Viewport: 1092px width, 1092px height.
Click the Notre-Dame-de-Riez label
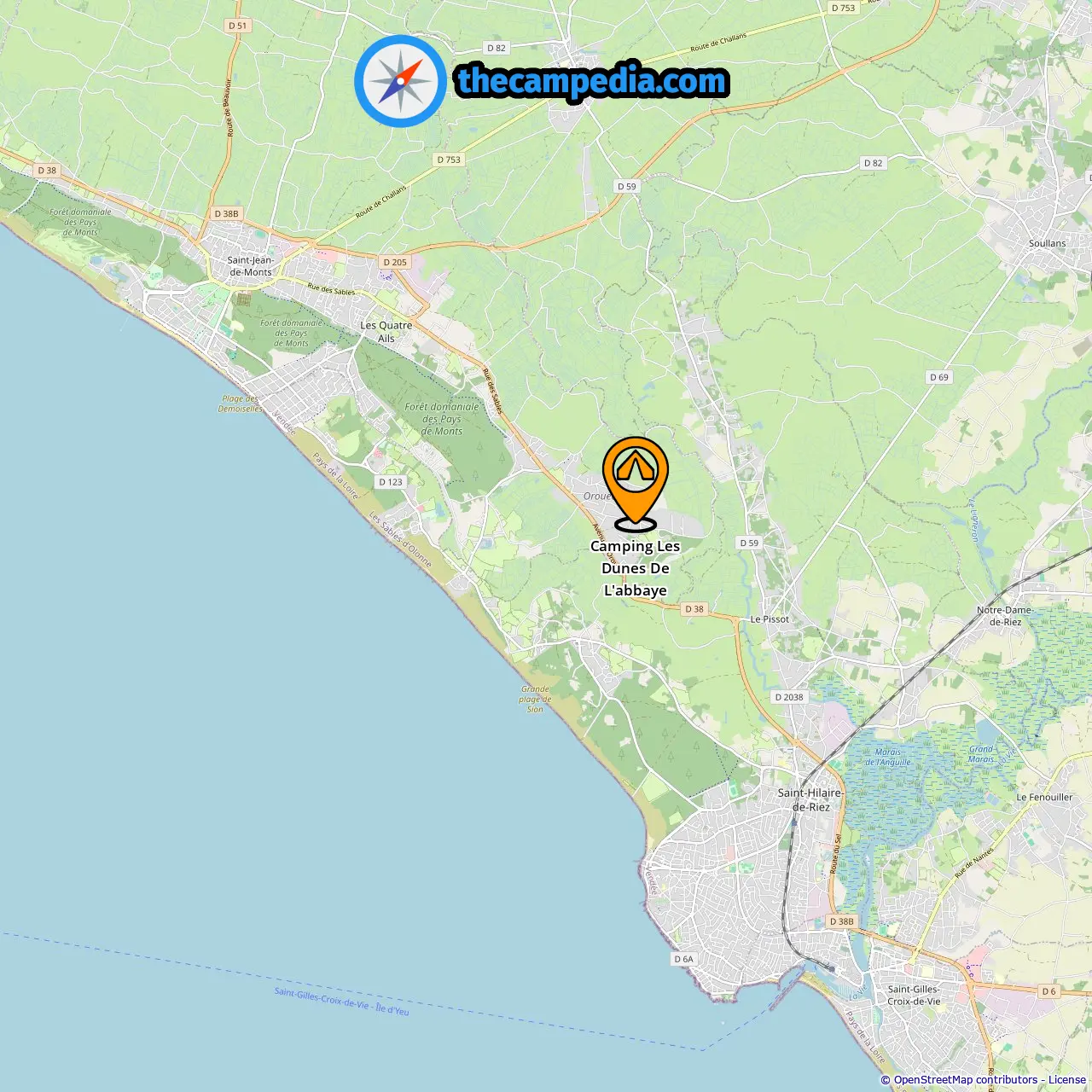(x=1005, y=616)
